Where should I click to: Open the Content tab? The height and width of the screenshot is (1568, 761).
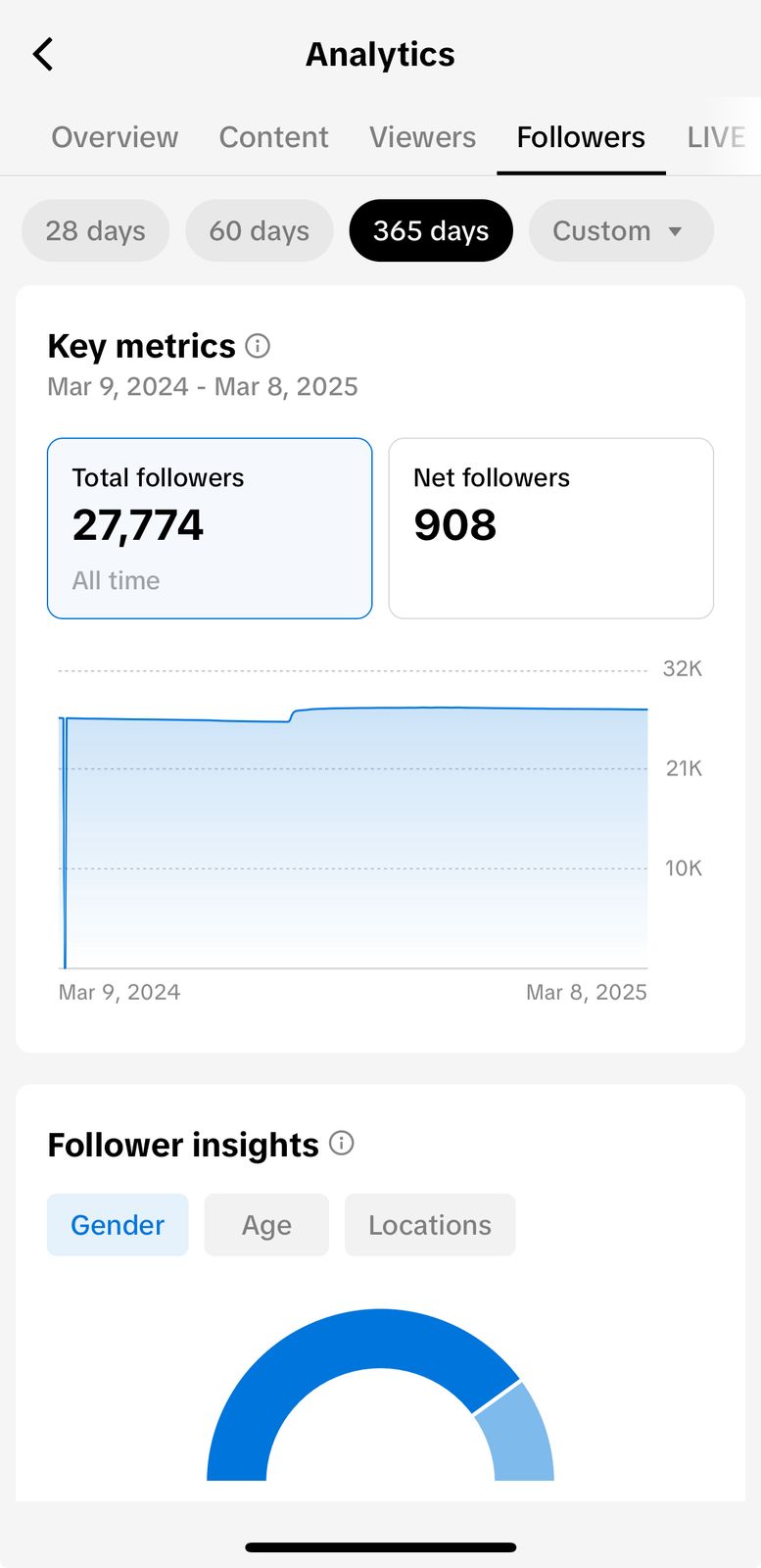point(273,137)
